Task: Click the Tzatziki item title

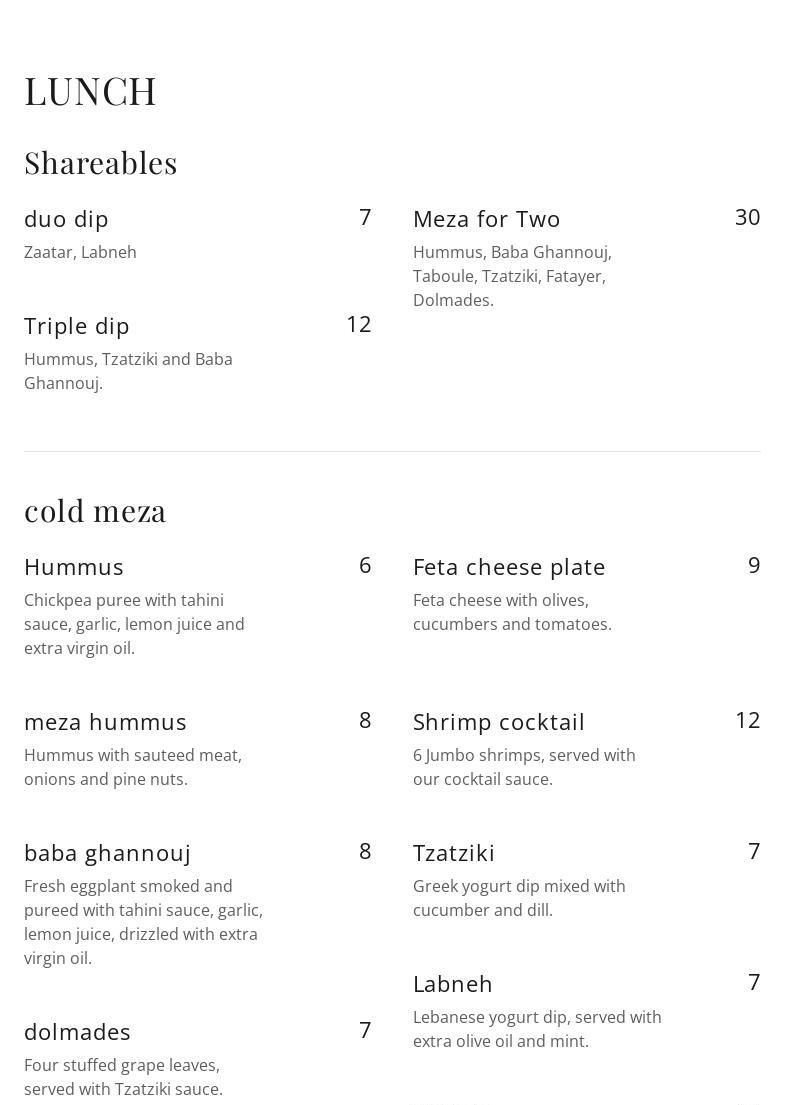Action: pos(454,853)
